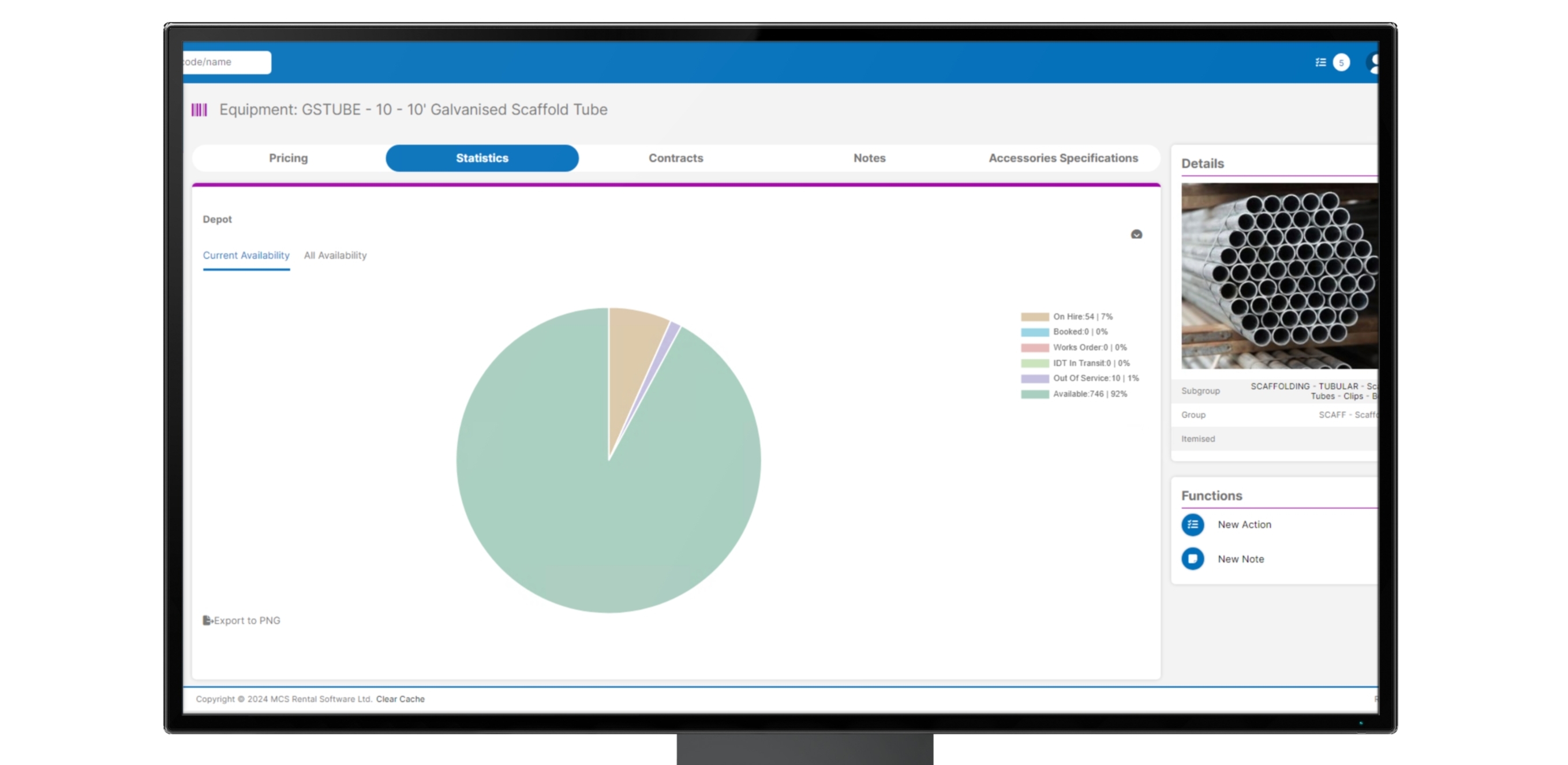This screenshot has width=1568, height=765.
Task: Click the Clear Cache link in footer
Action: (400, 699)
